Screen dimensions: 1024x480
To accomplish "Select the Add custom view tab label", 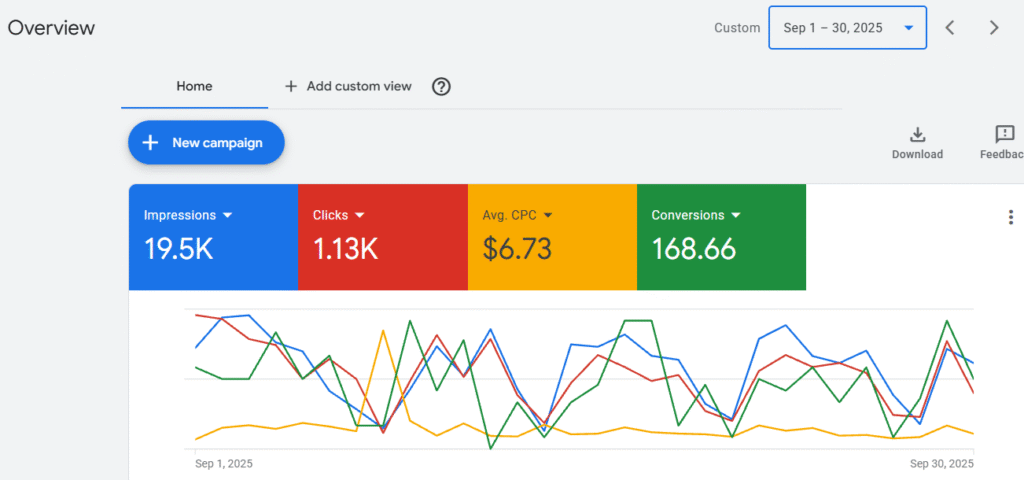I will pos(359,86).
